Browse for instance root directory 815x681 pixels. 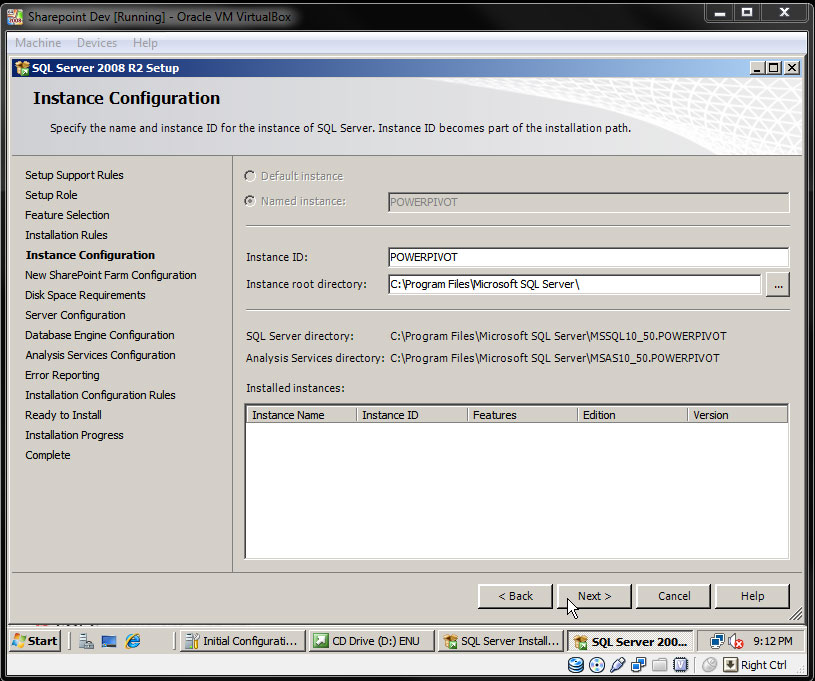[778, 285]
